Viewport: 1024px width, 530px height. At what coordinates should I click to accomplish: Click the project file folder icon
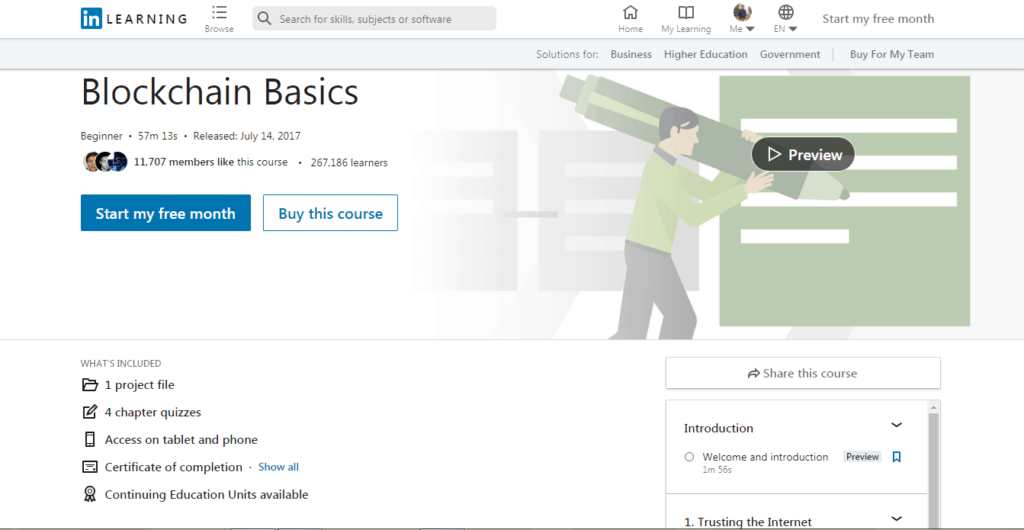tap(89, 384)
